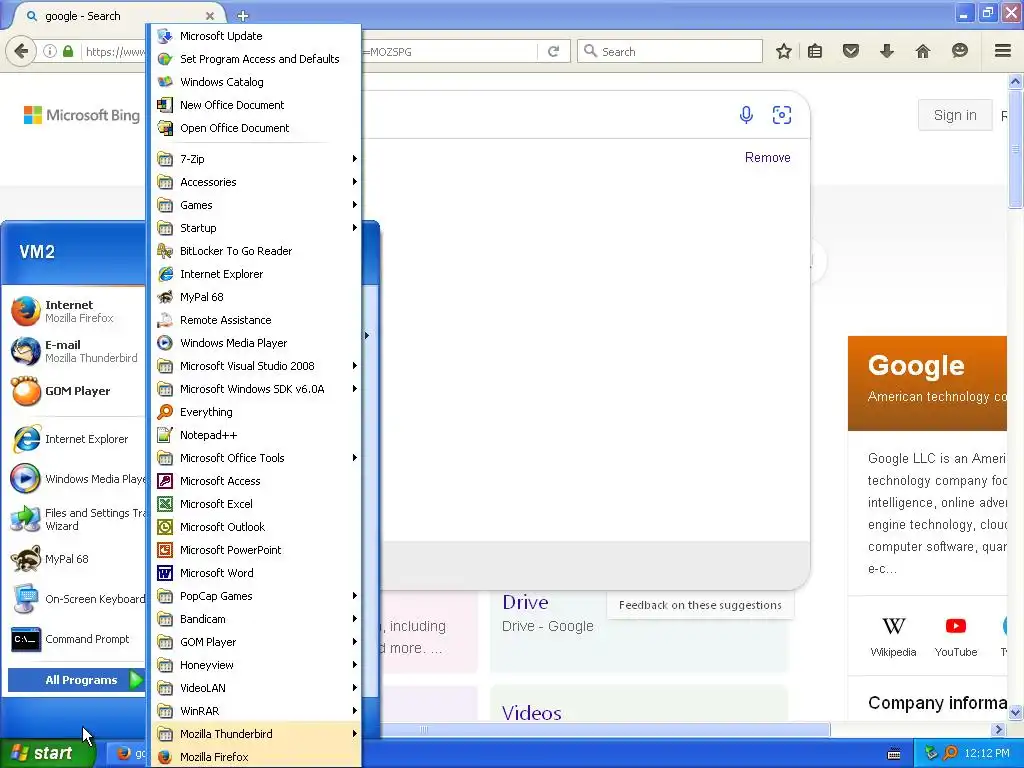Screen dimensions: 1024x768
Task: Expand Microsoft Office Tools submenu
Action: tap(256, 458)
